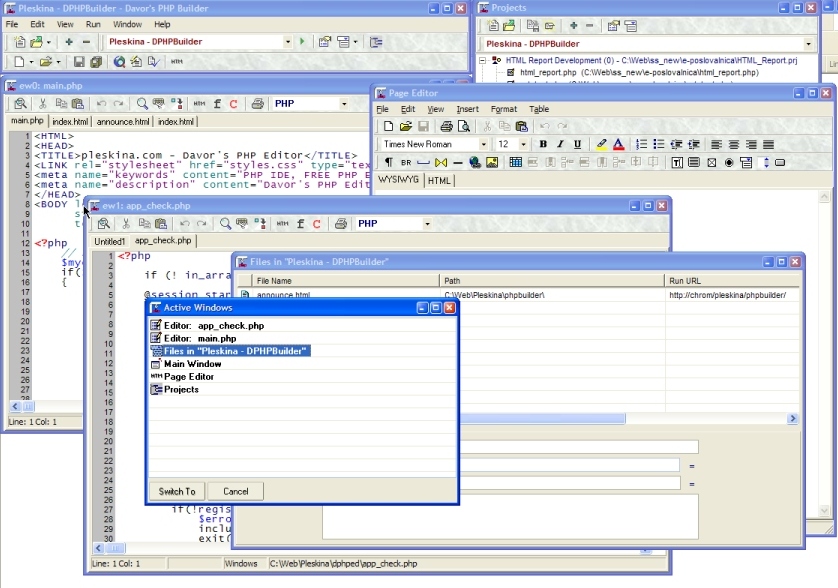Image resolution: width=838 pixels, height=588 pixels.
Task: Click bulleted list icon in Page Editor
Action: [x=658, y=144]
